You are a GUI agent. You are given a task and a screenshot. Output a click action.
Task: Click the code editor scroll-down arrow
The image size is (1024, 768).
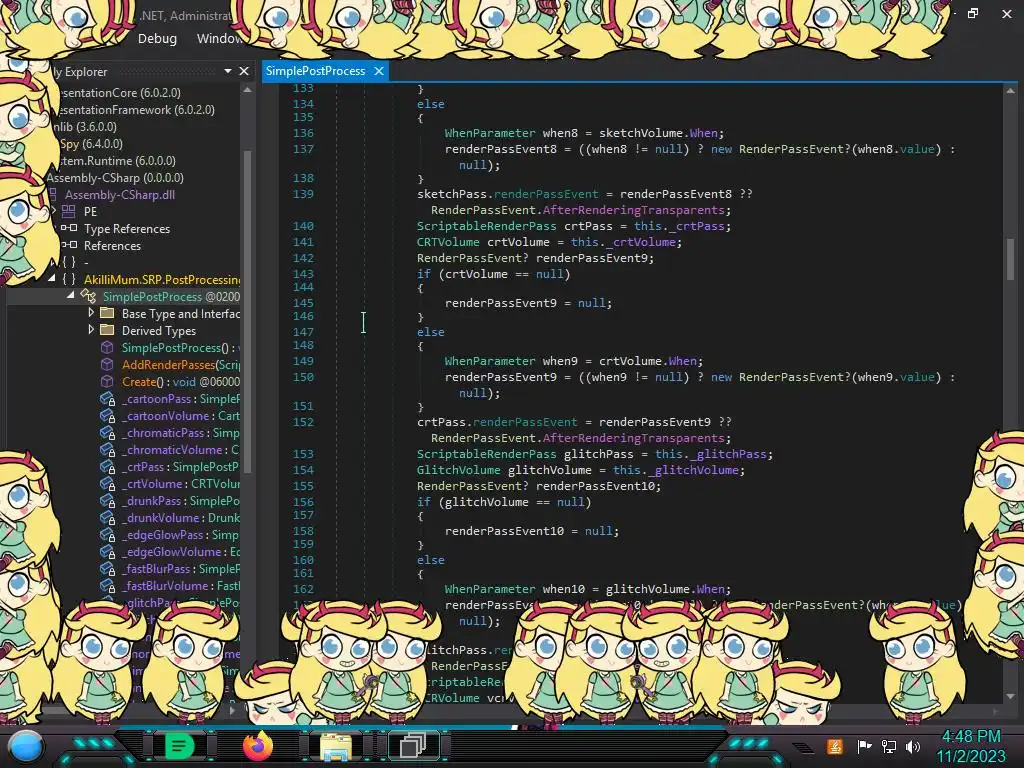pyautogui.click(x=1010, y=696)
